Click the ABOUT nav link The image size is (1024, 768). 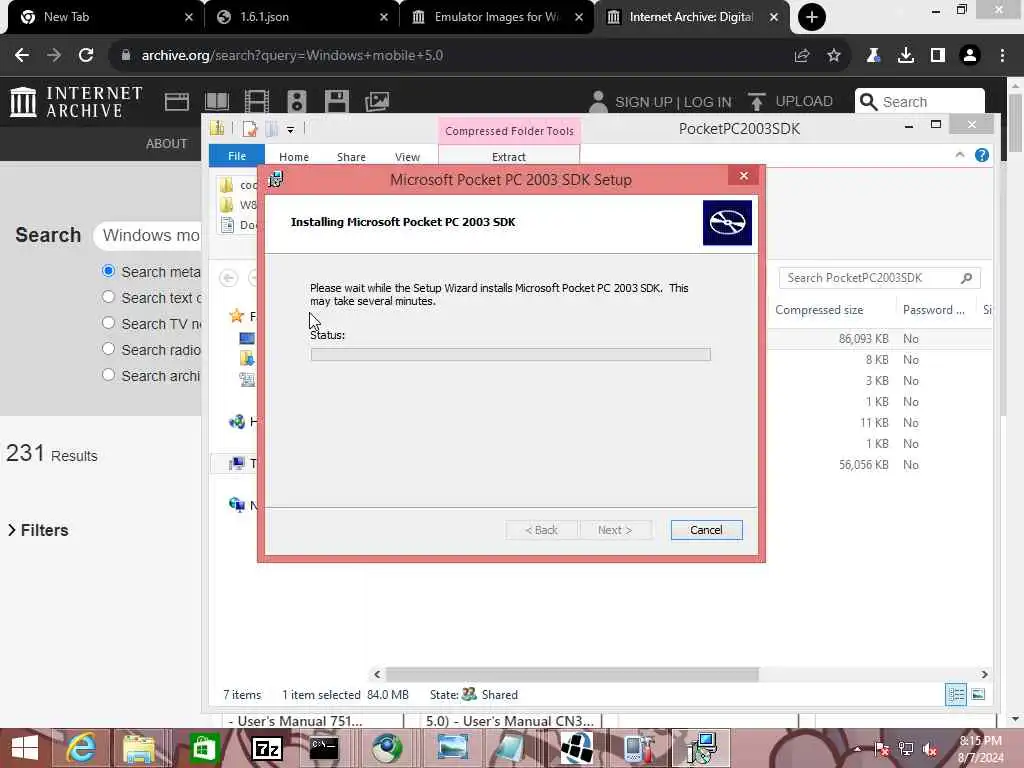(x=167, y=144)
